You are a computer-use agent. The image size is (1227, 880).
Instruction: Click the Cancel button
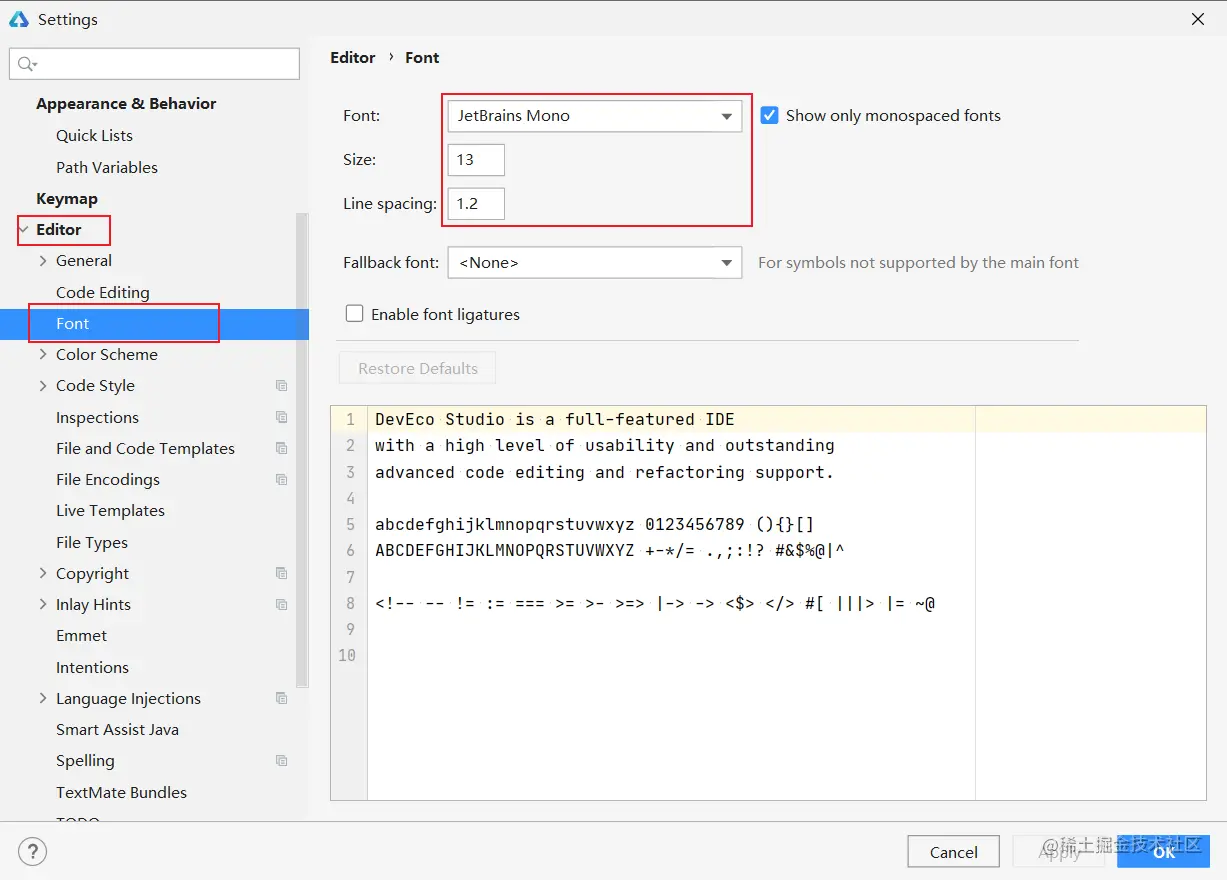click(x=953, y=852)
